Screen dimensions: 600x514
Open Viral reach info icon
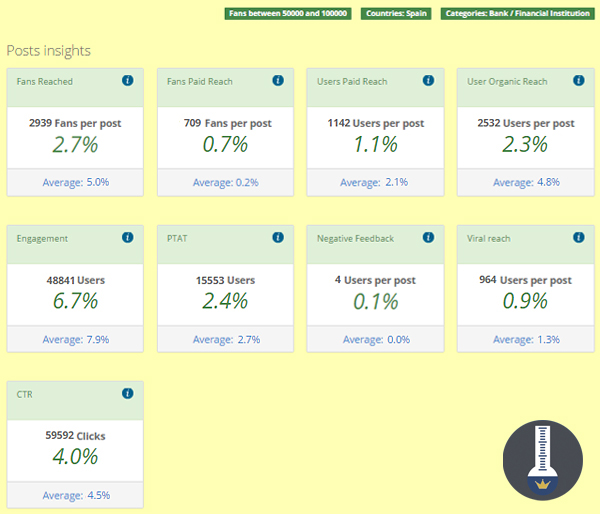tap(577, 238)
